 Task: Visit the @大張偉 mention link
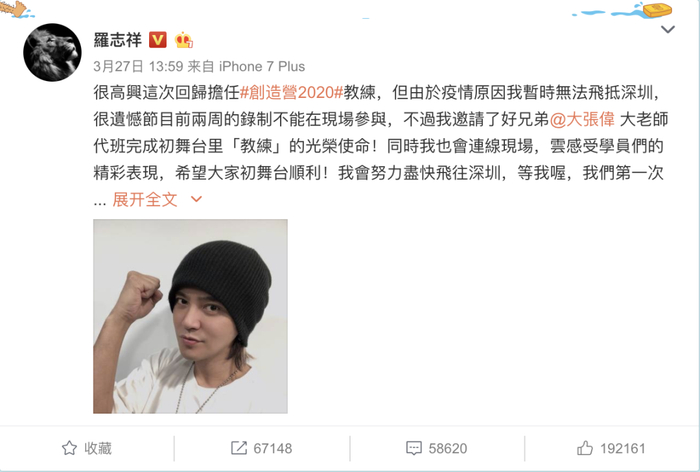[x=582, y=119]
